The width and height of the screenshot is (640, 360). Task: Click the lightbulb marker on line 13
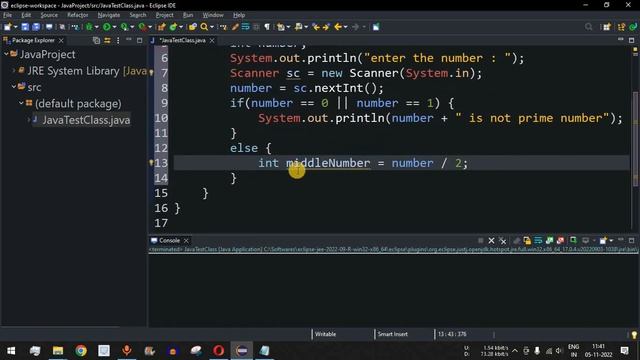click(x=151, y=163)
